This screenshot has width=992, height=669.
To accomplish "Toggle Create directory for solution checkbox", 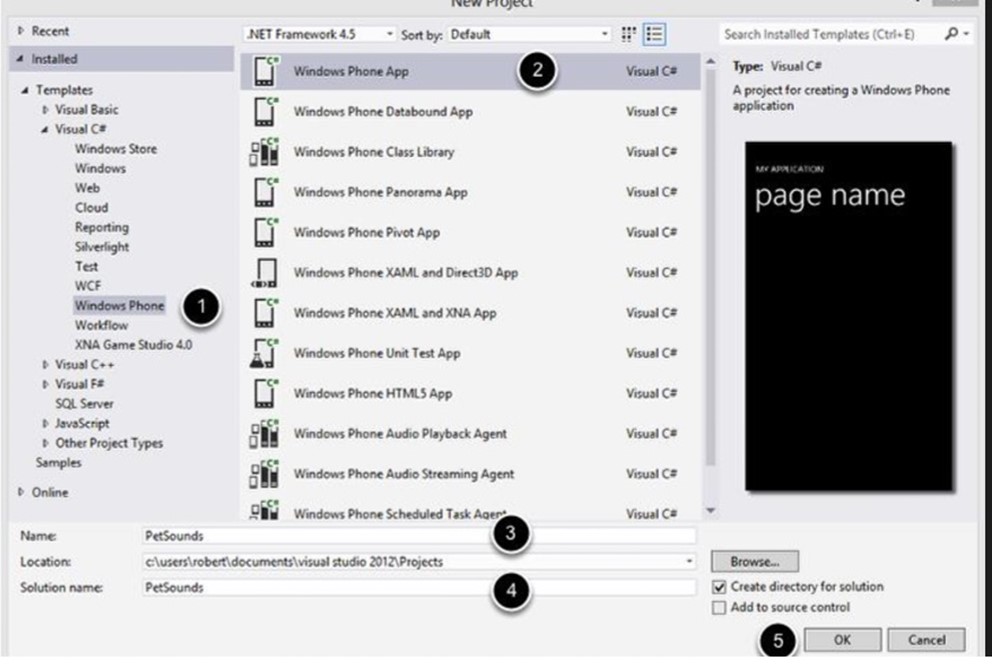I will [x=719, y=587].
